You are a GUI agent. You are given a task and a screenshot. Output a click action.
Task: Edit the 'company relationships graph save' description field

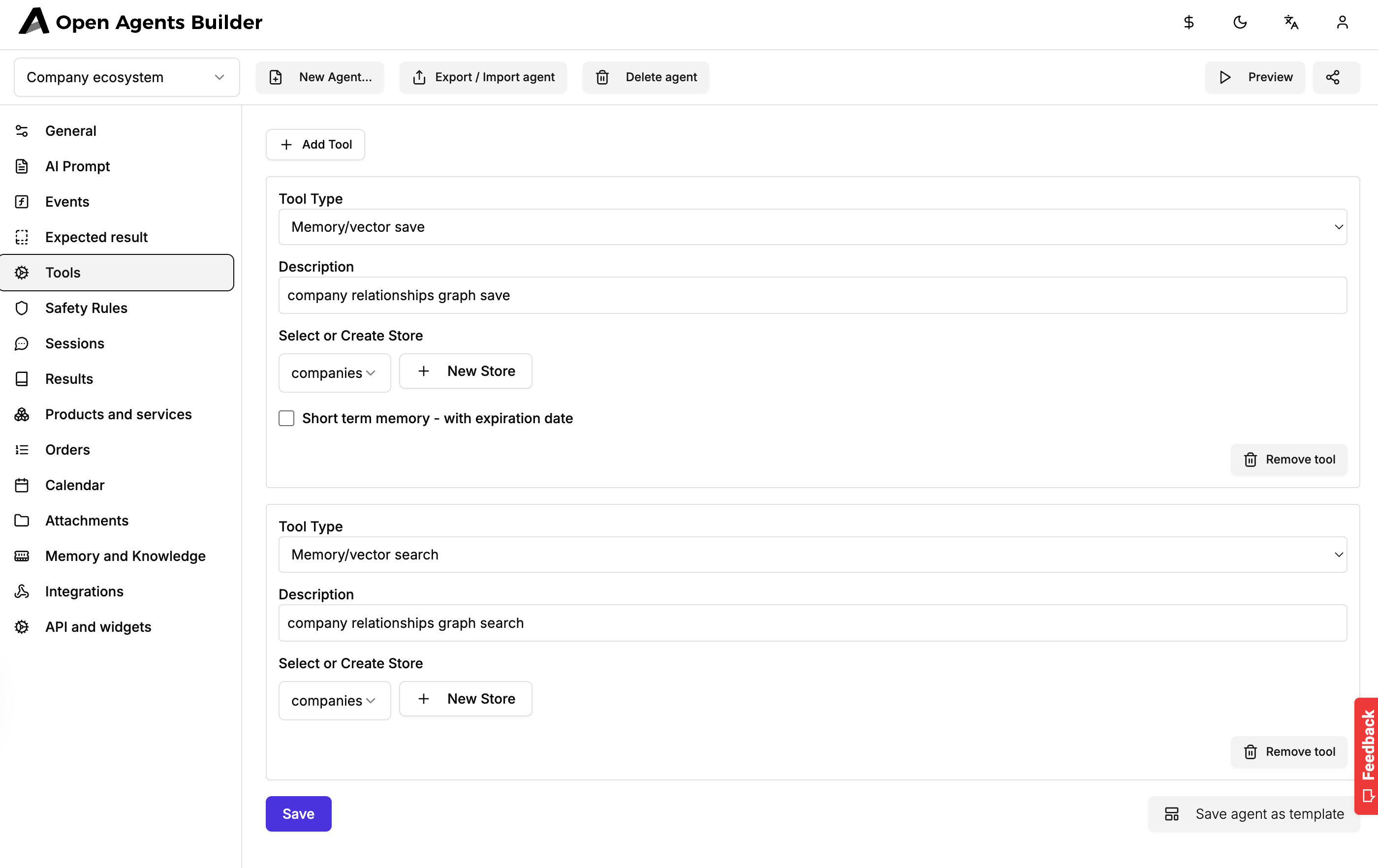[x=813, y=296]
